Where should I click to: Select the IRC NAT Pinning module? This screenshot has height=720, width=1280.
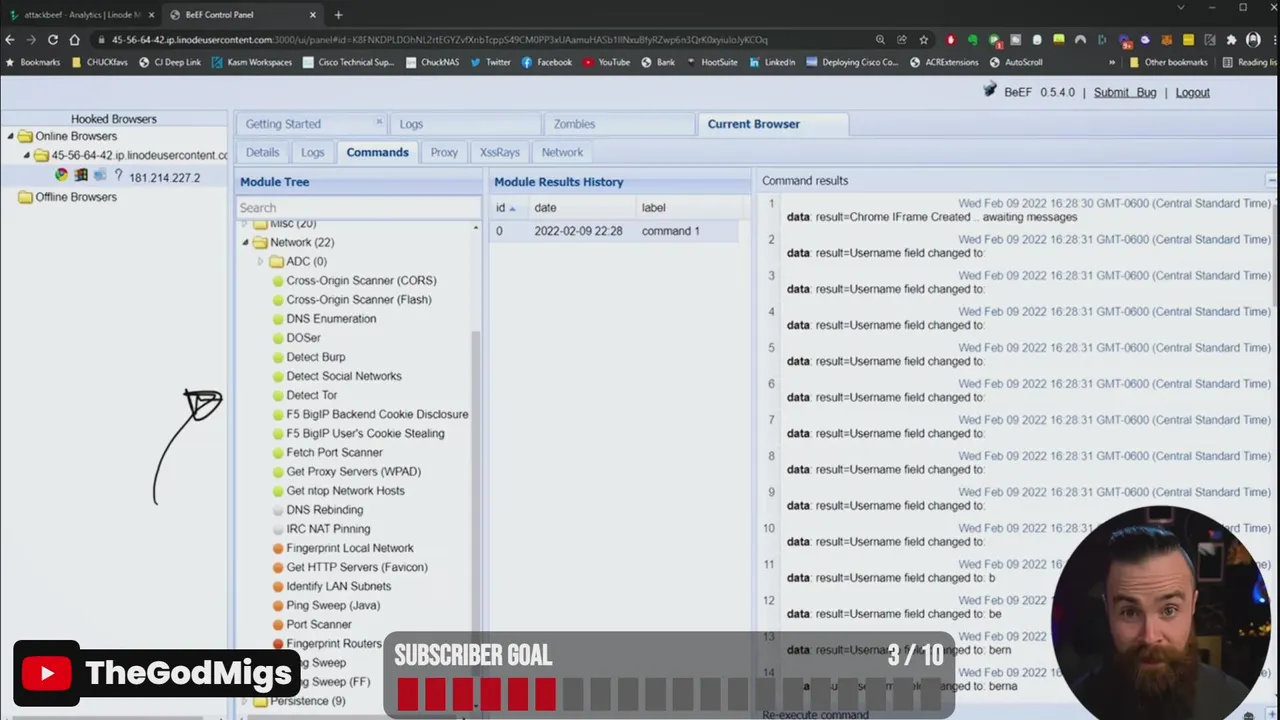click(328, 529)
